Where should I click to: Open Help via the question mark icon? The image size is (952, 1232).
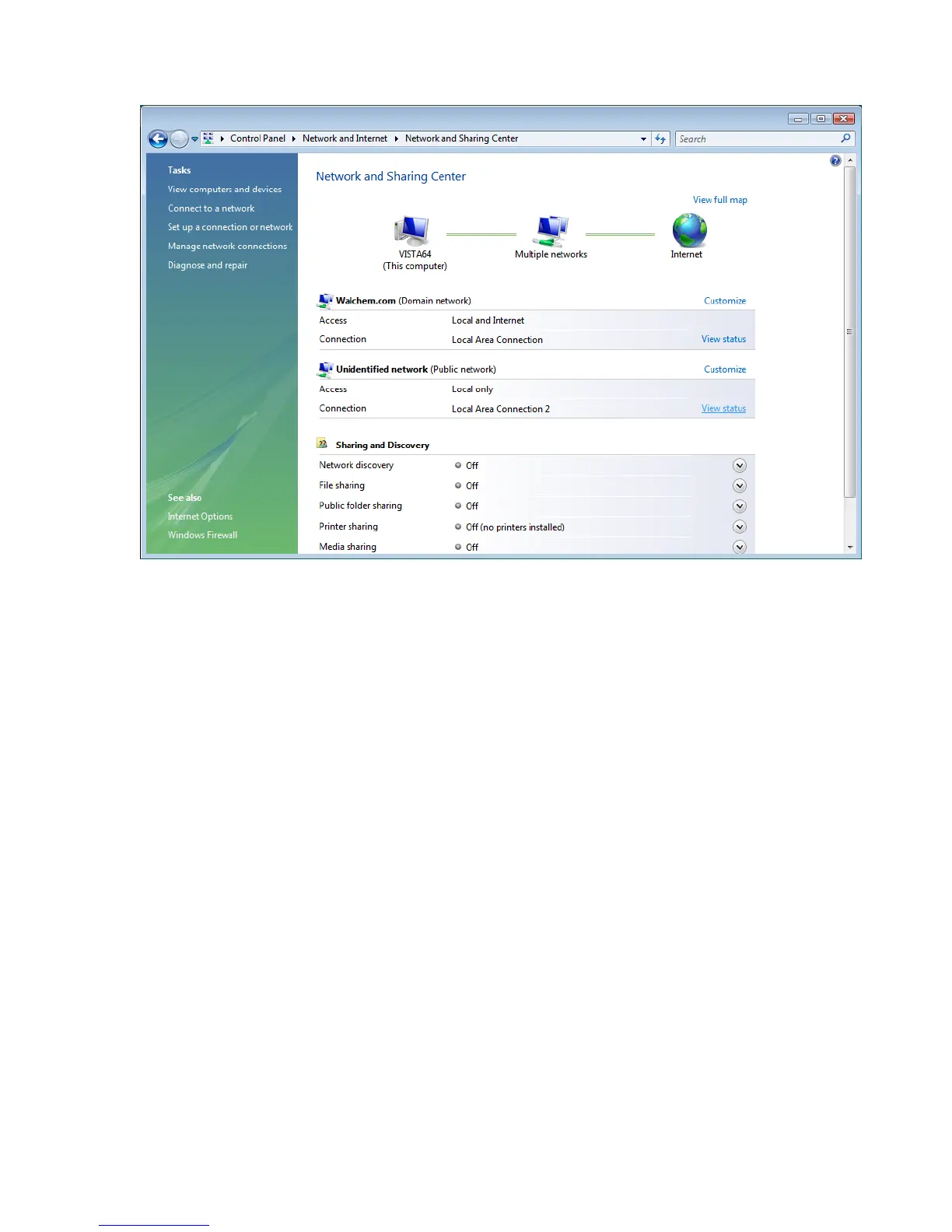point(835,160)
